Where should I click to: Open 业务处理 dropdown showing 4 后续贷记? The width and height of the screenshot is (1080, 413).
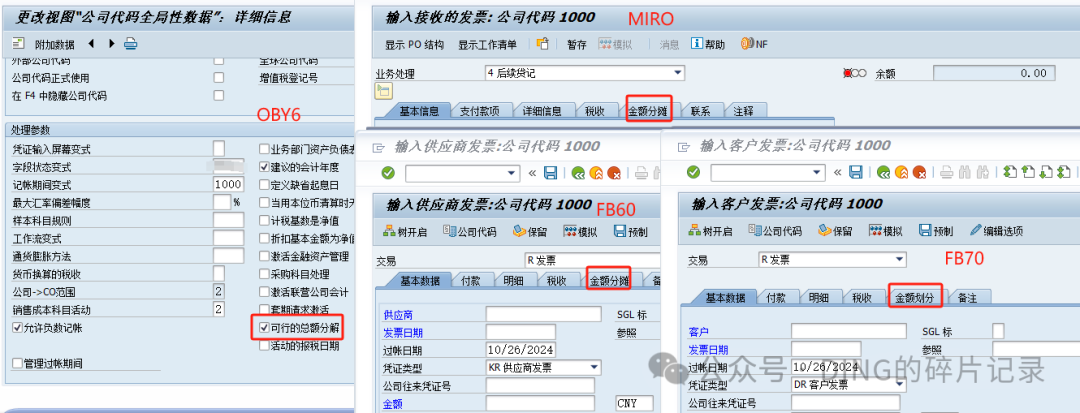point(678,72)
